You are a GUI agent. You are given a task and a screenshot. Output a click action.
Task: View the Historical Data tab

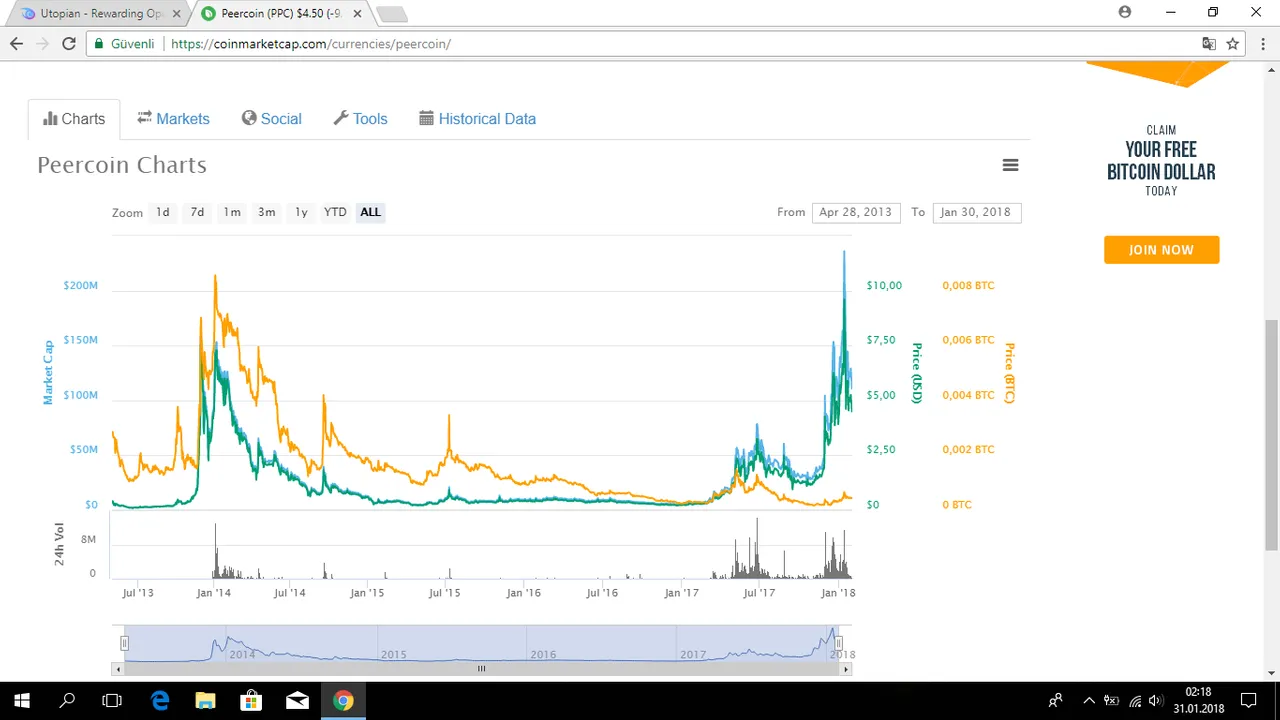tap(477, 119)
